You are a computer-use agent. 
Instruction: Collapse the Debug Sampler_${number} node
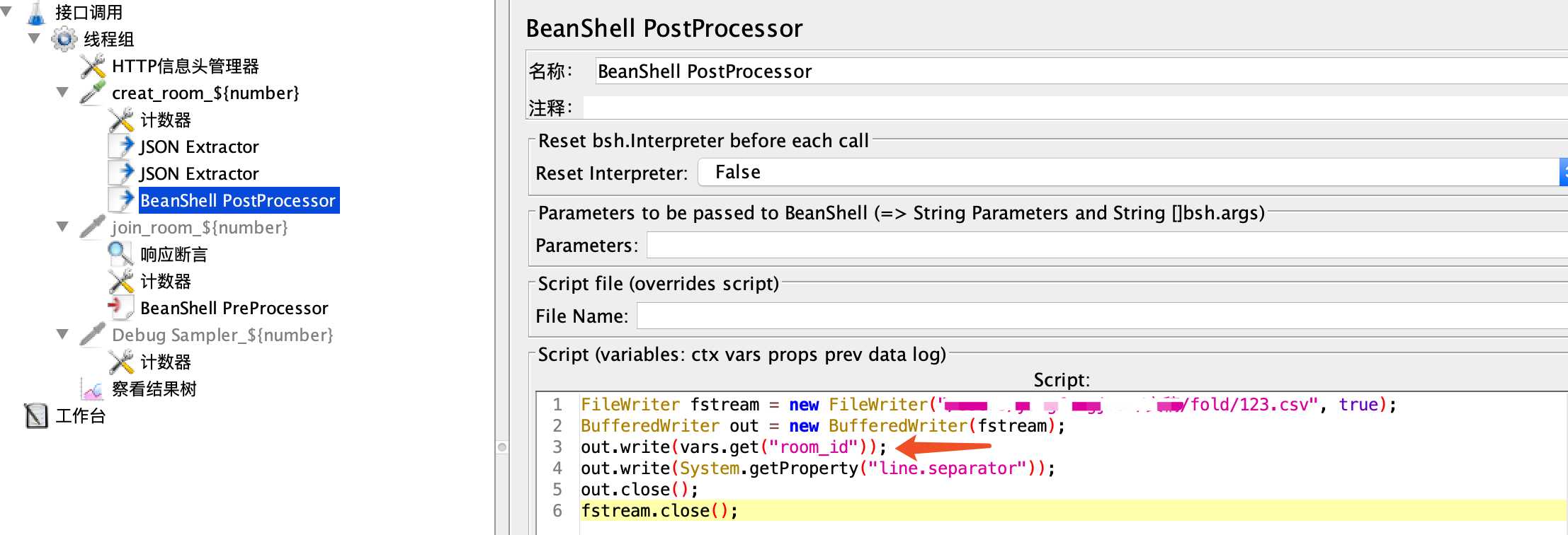pos(62,334)
